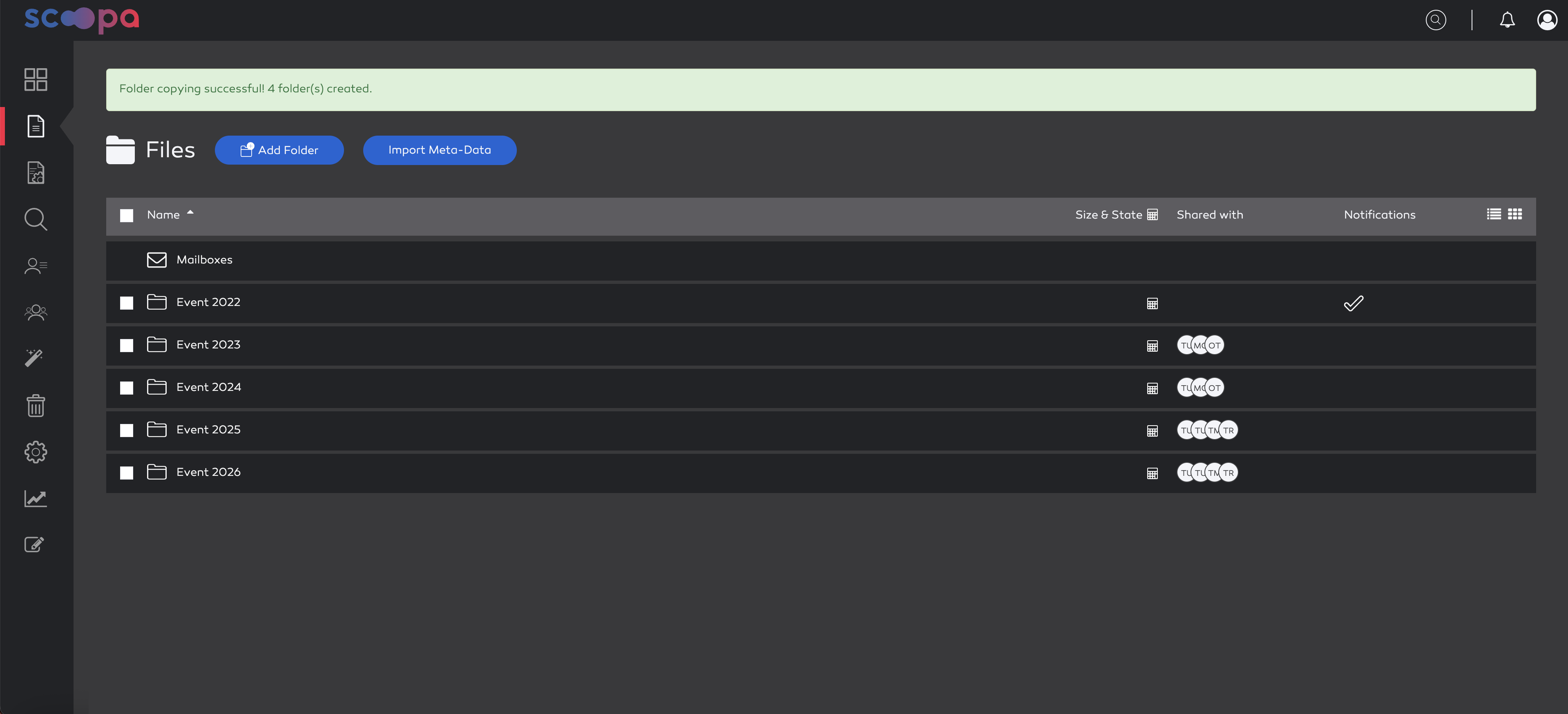Sort by the Name column arrow

[x=190, y=212]
